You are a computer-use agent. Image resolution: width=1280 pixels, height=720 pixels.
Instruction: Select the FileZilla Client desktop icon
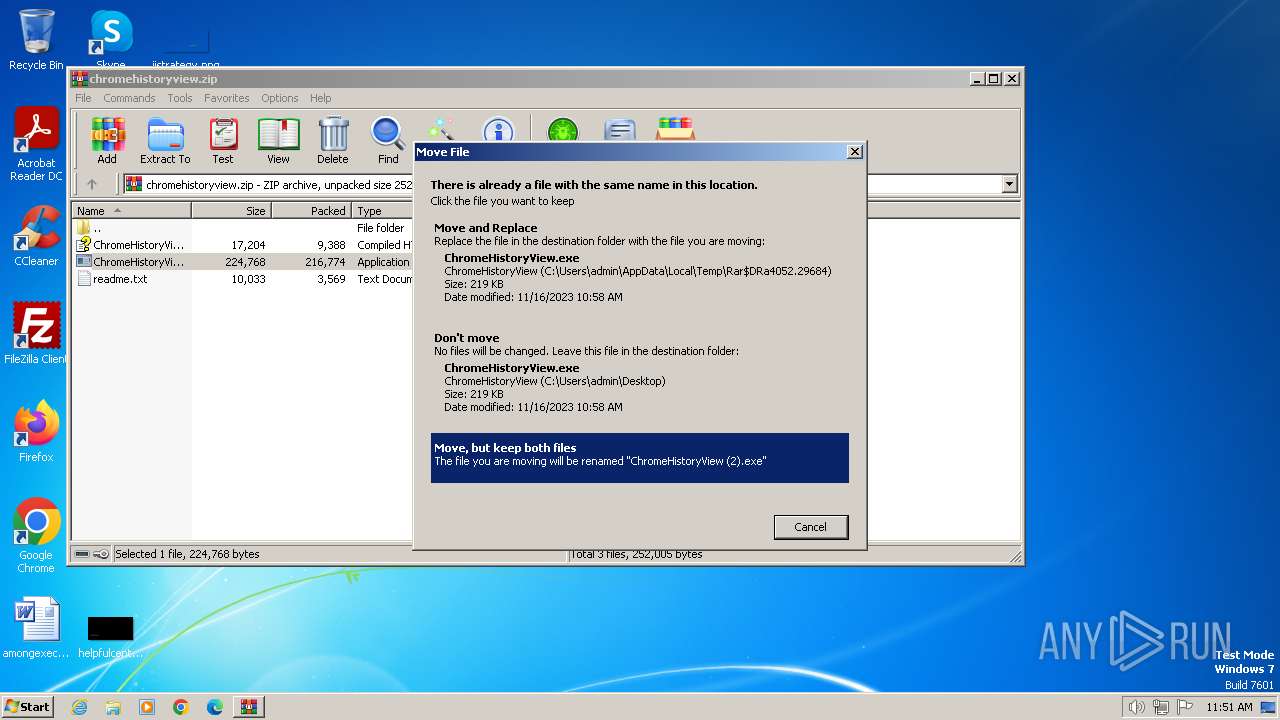(36, 334)
